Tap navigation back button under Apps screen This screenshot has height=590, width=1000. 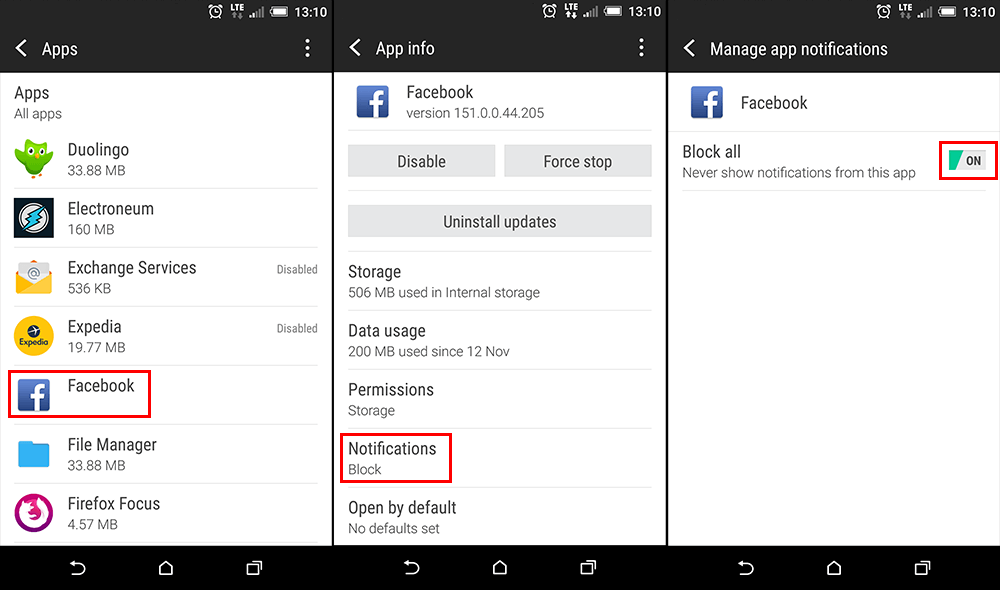tap(77, 568)
